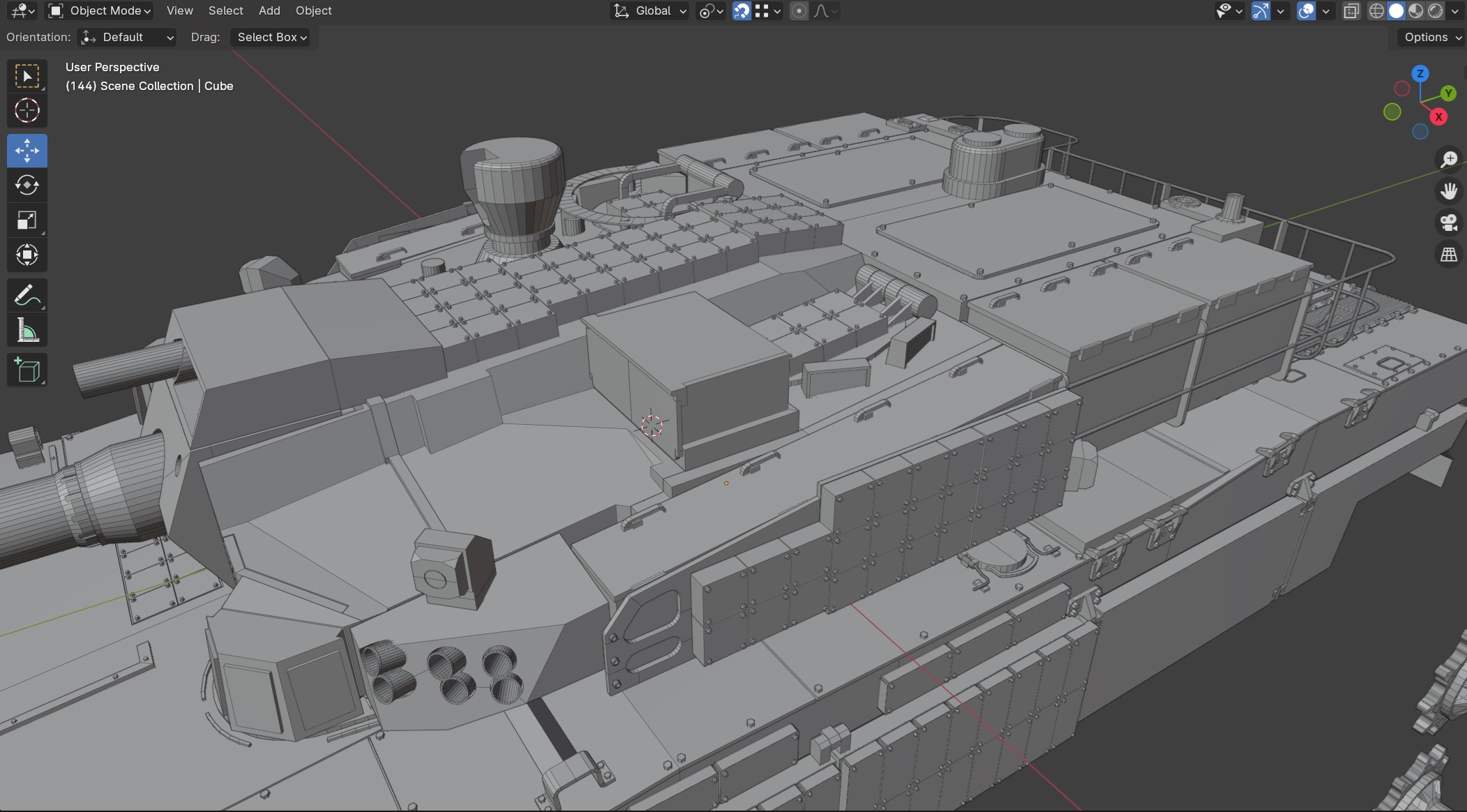The height and width of the screenshot is (812, 1467).
Task: Select the Add Cube tool
Action: [x=27, y=370]
